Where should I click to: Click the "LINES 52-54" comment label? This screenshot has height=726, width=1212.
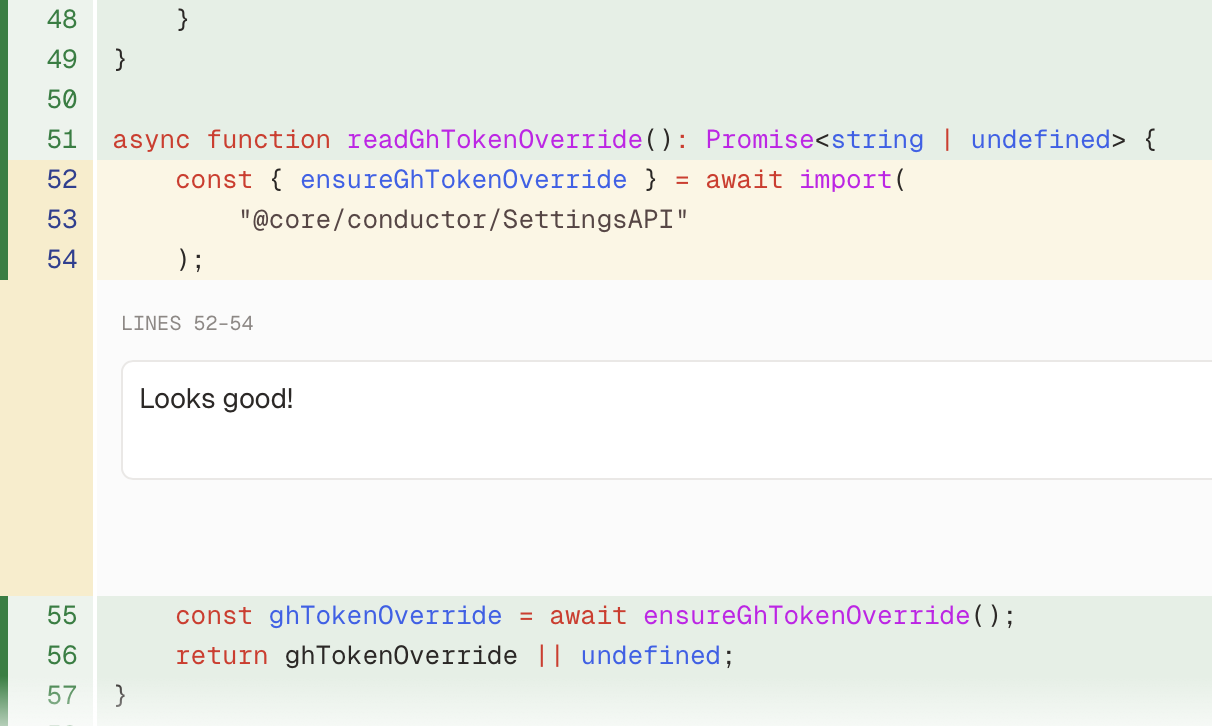pyautogui.click(x=187, y=324)
